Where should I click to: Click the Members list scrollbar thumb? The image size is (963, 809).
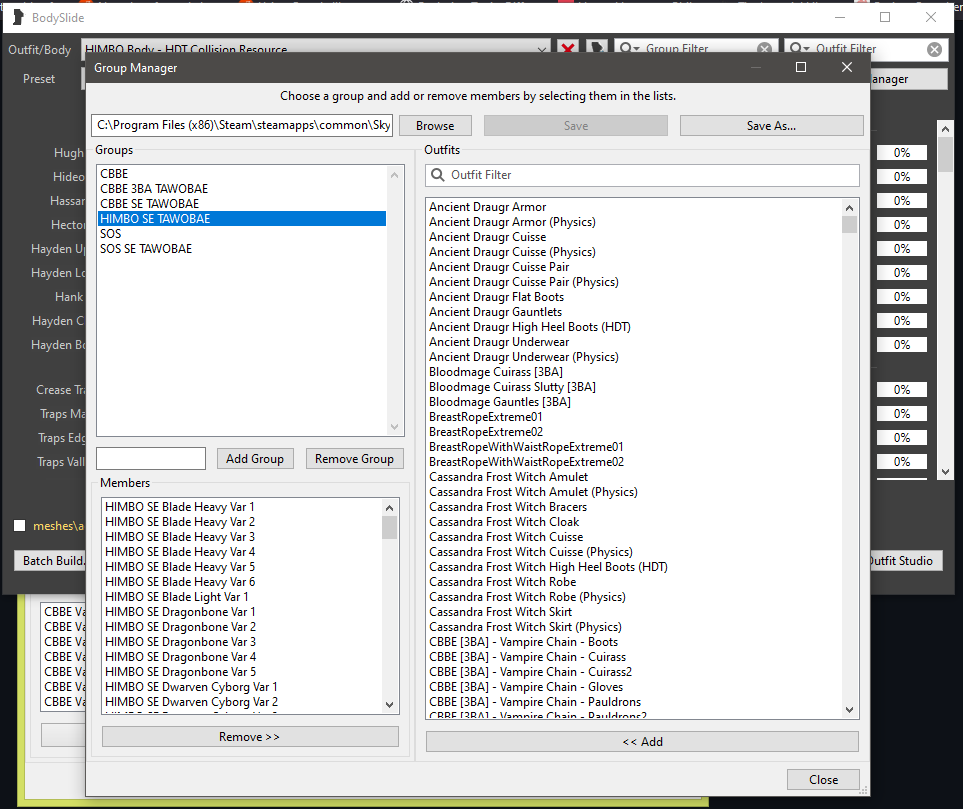(x=389, y=528)
